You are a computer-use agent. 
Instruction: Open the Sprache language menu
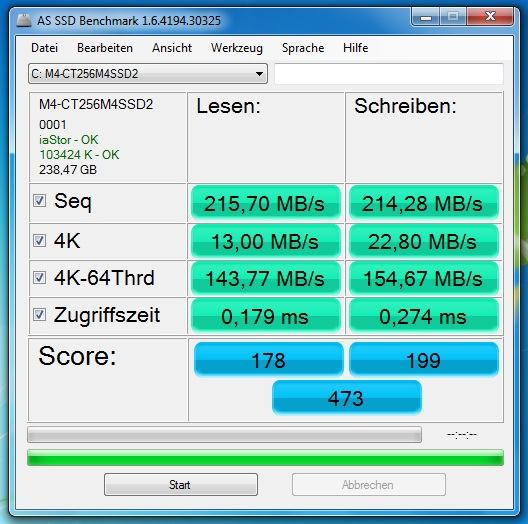coord(303,48)
